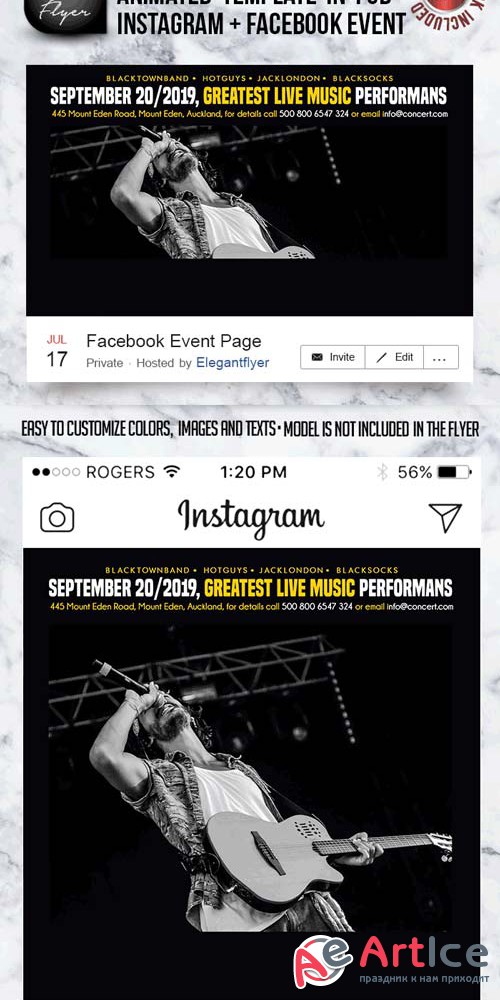Click the Edit event button
Screen dimensions: 500x1000
394,357
